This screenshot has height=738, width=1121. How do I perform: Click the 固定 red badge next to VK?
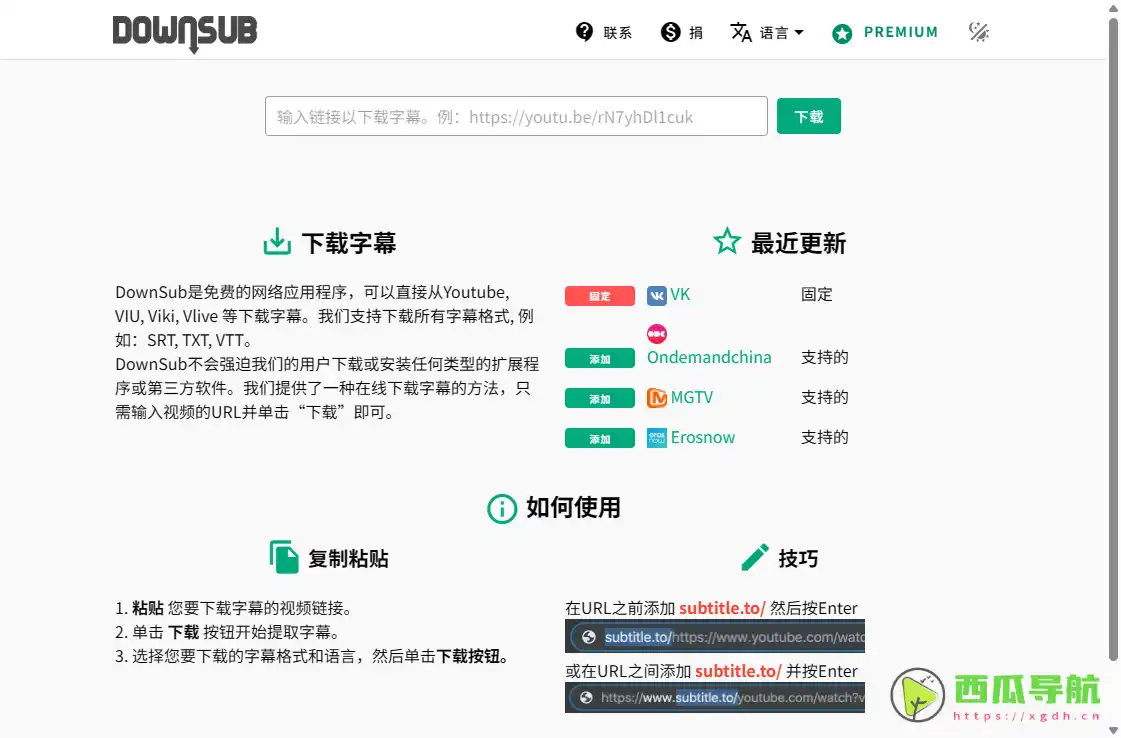coord(599,295)
